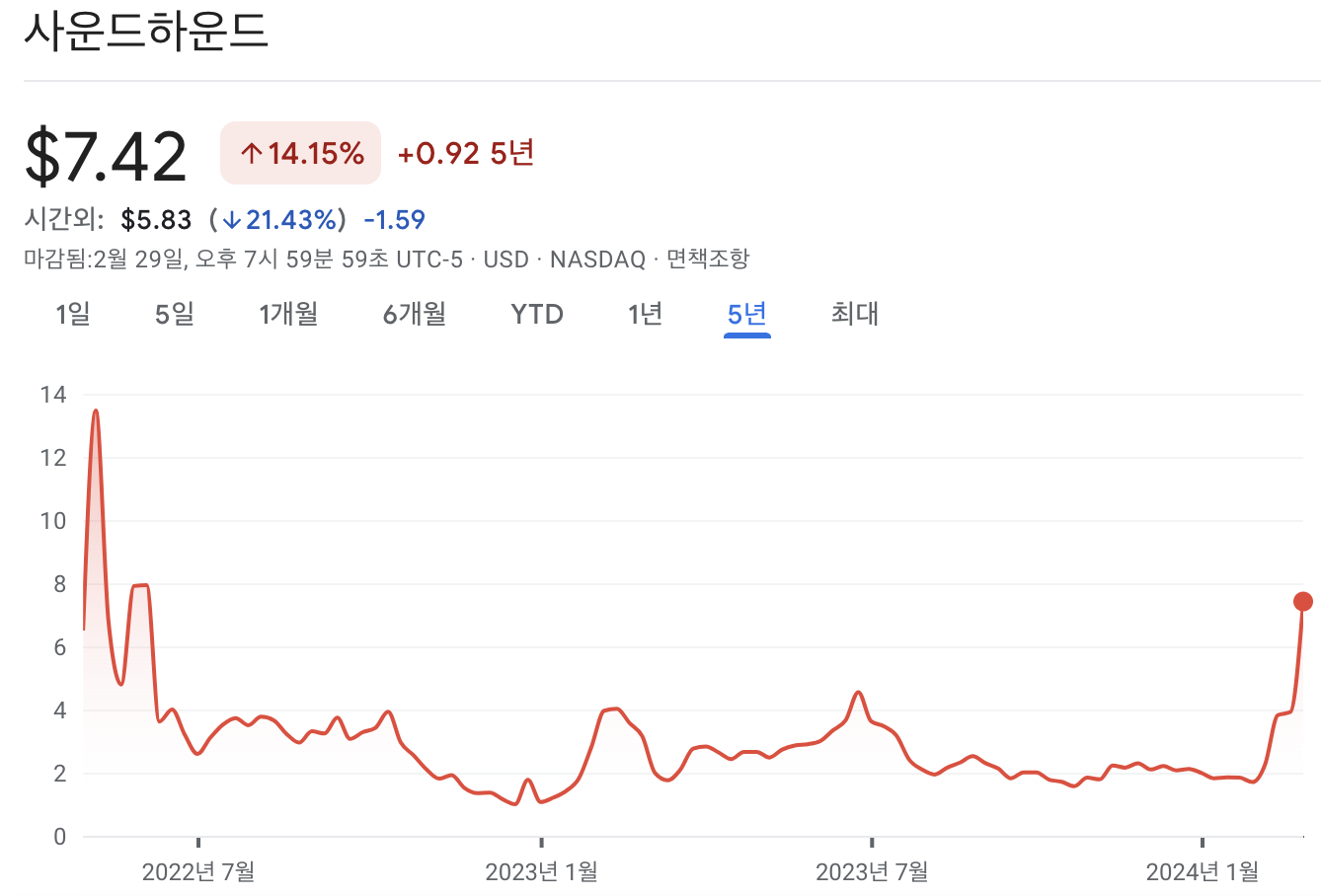
Task: Click the 2023년 1월 axis label
Action: coord(541,872)
